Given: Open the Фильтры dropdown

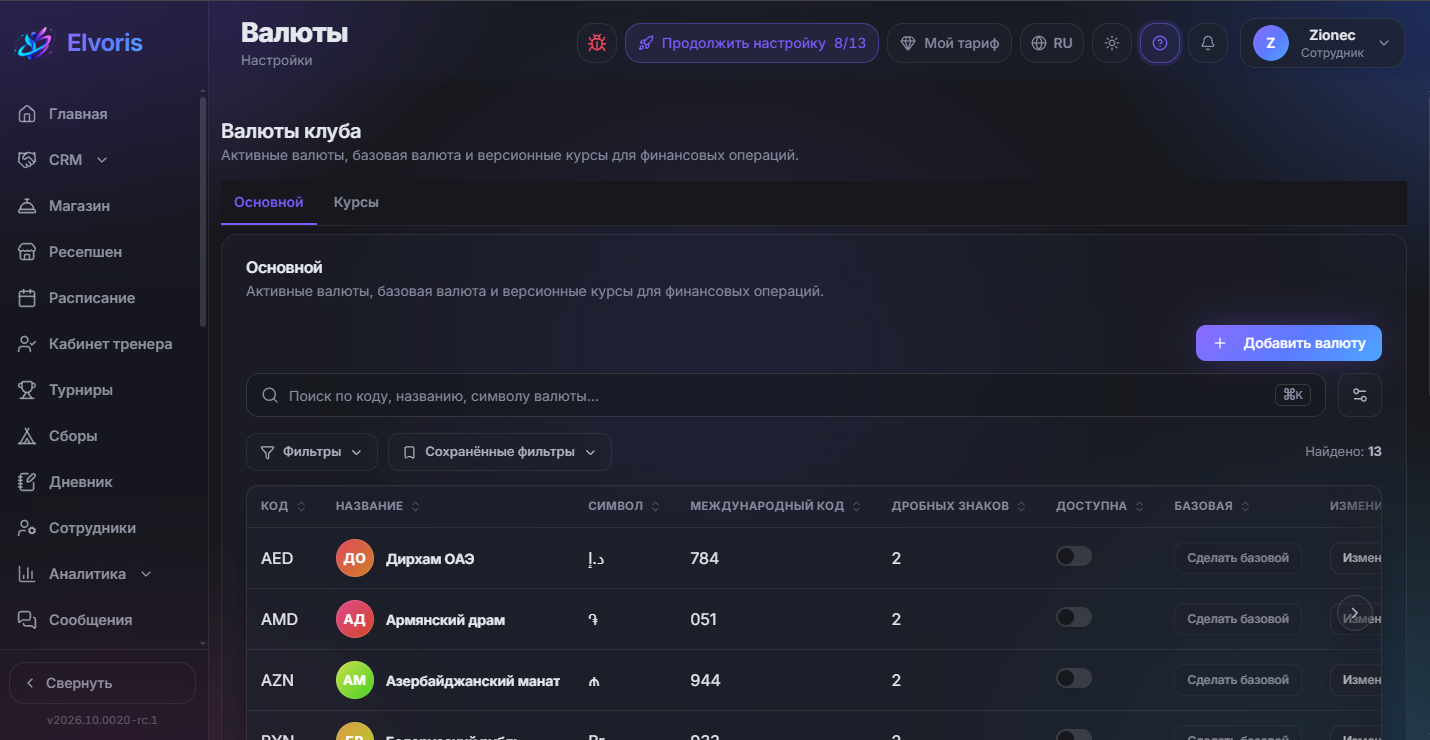Looking at the screenshot, I should pos(312,452).
